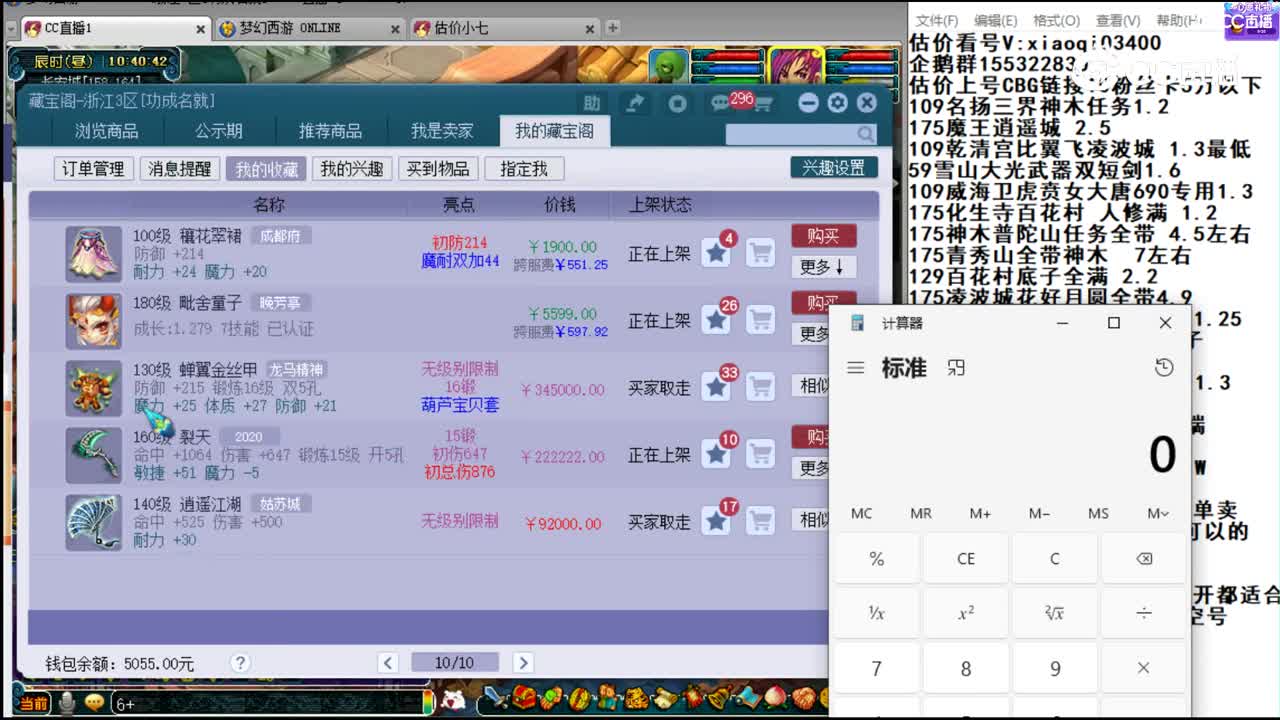Click the settings gear on 藏宝阁 window
This screenshot has width=1280, height=720.
837,102
